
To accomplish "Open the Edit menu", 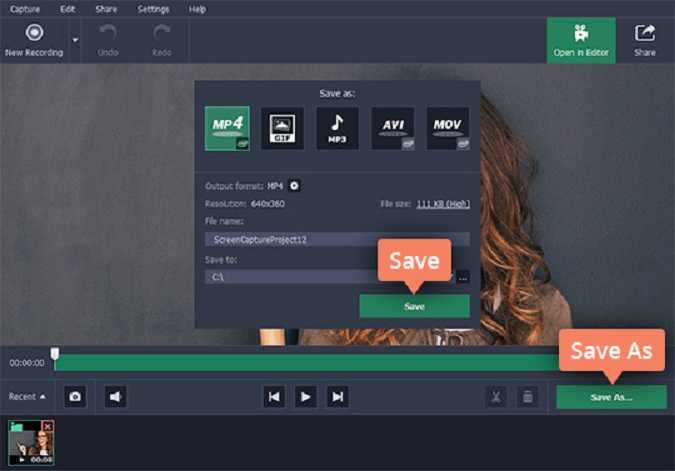I will pos(67,9).
